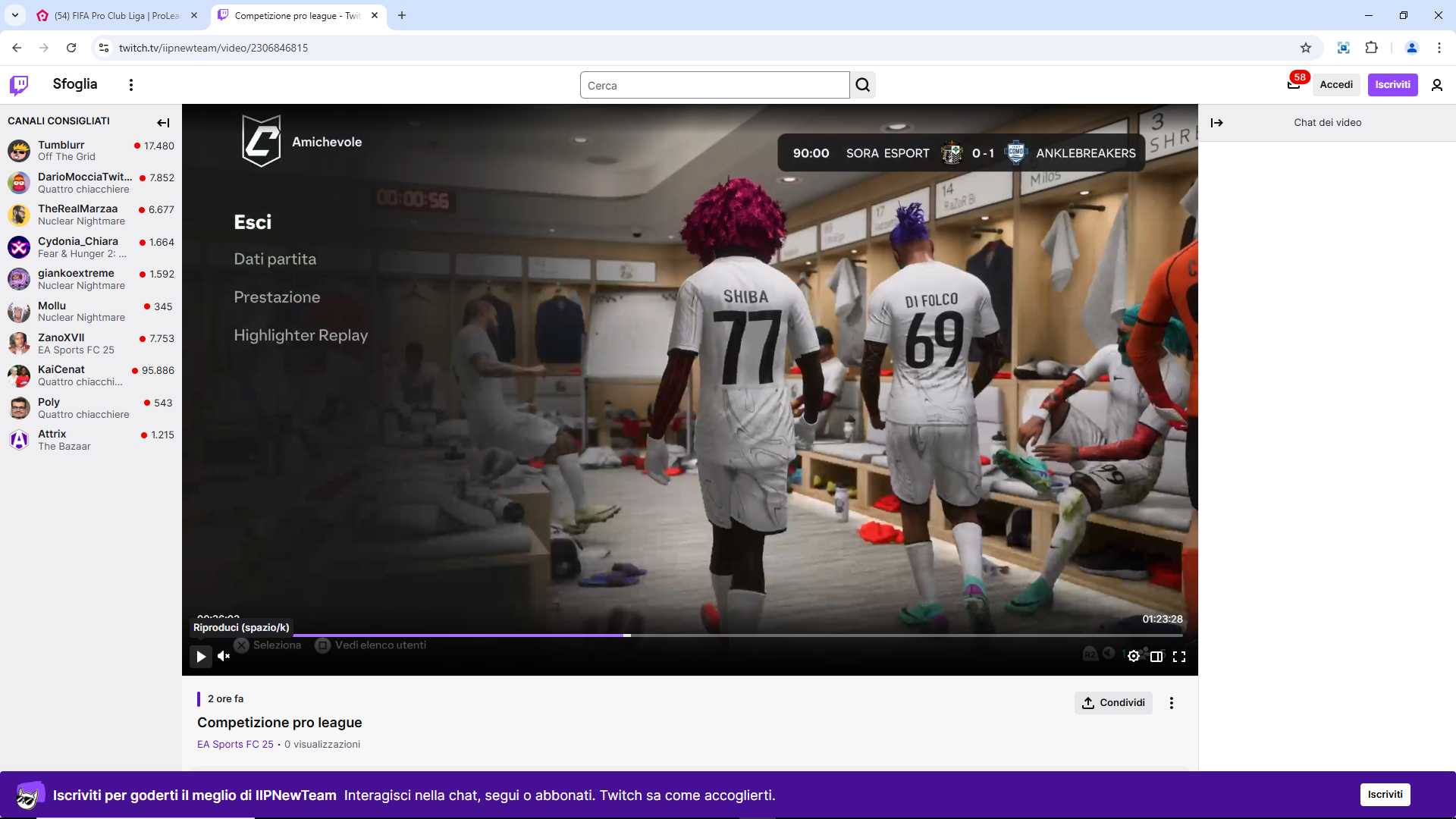
Task: Close the Competizione pro league tab
Action: (375, 15)
